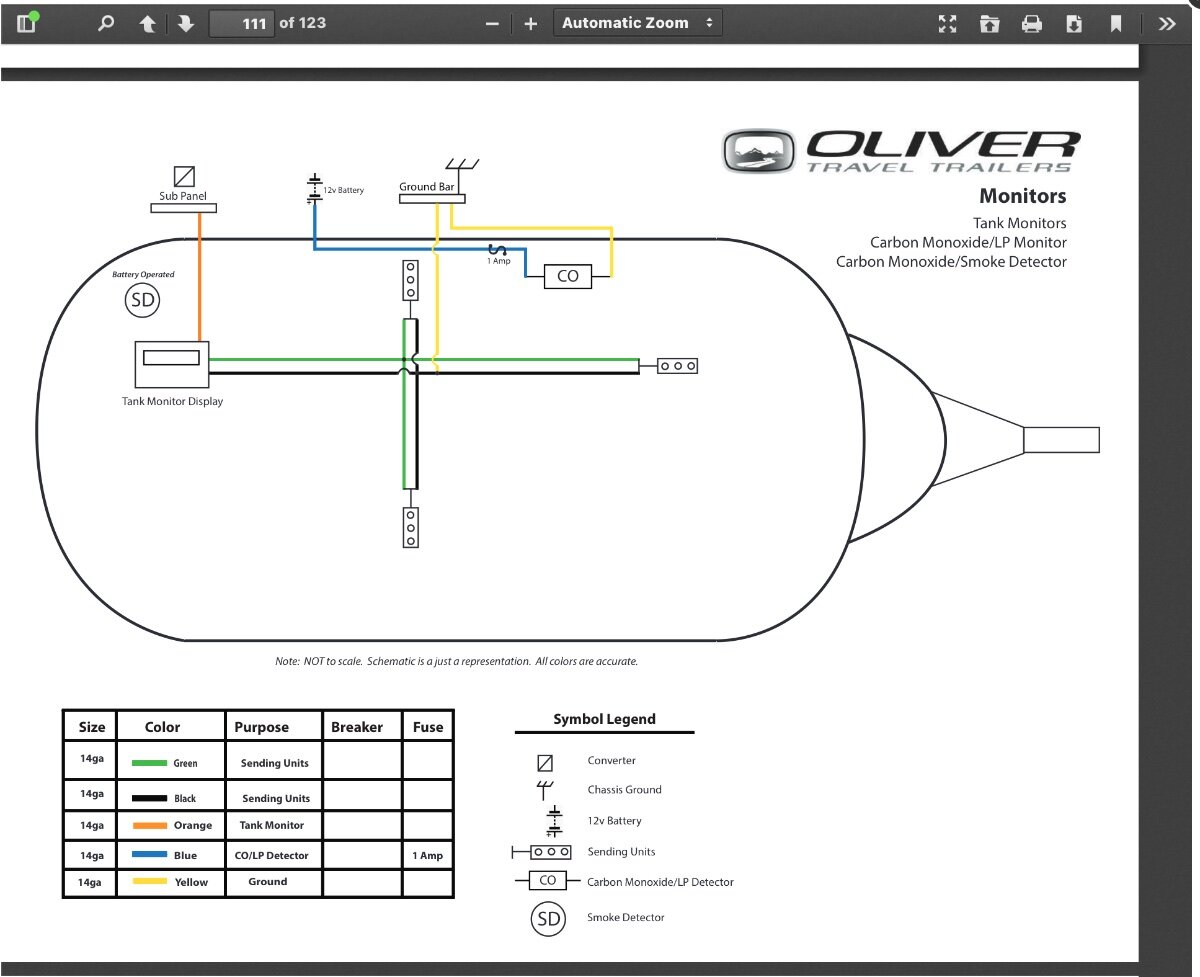Click the Symbol Legend heading
Image resolution: width=1200 pixels, height=977 pixels.
604,719
